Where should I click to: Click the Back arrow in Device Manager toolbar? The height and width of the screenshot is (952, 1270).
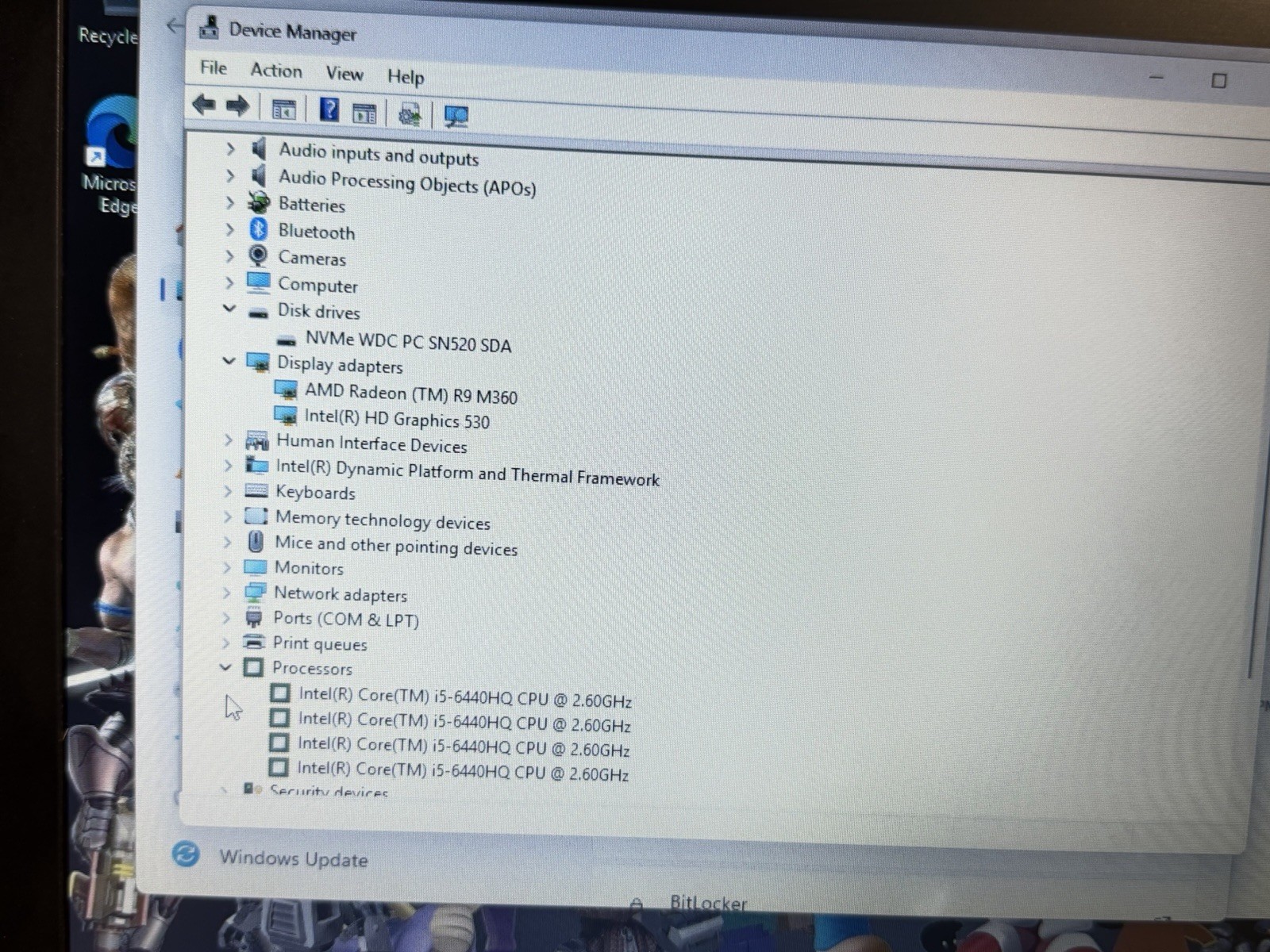(204, 105)
